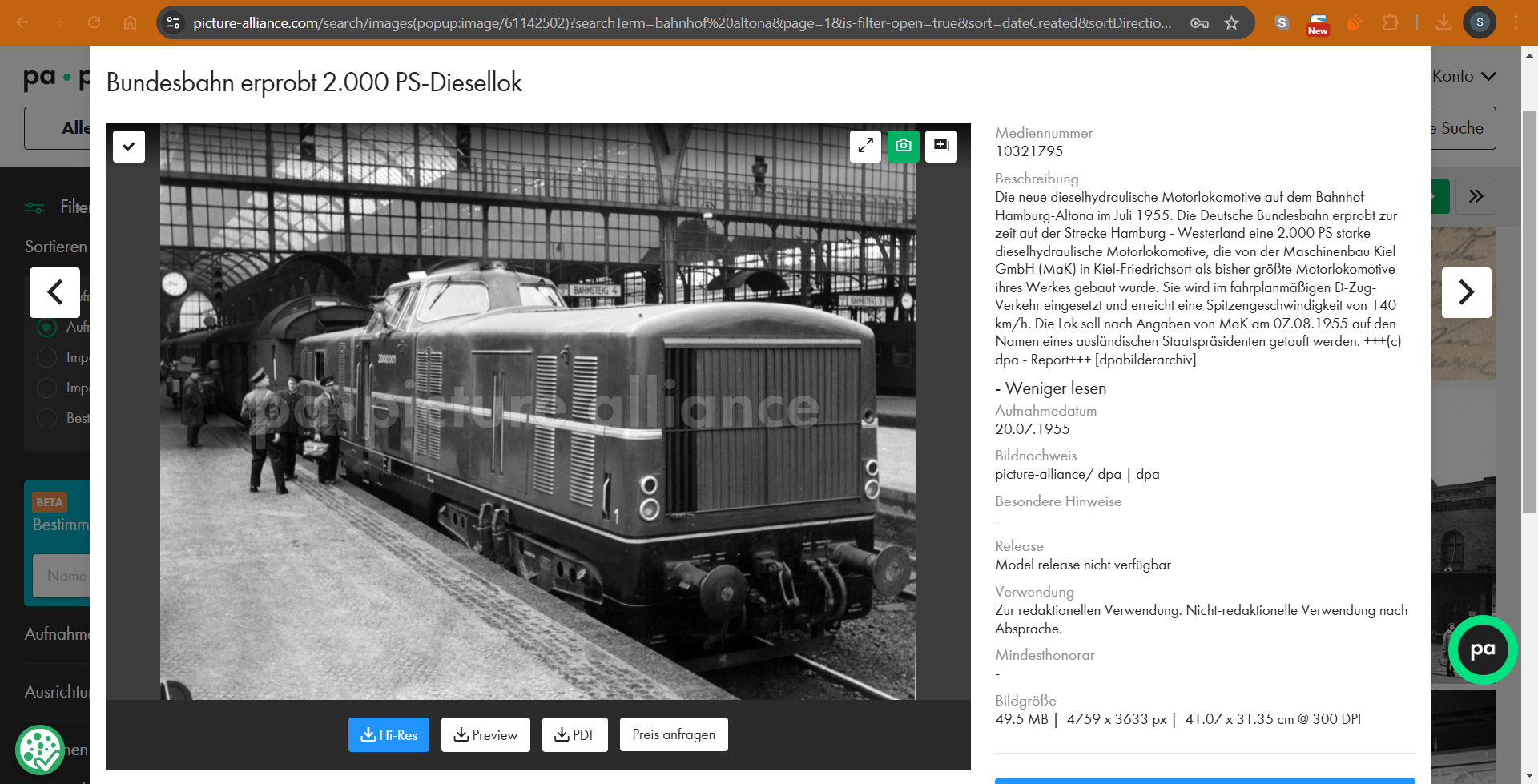Show next image in popup
Viewport: 1538px width, 784px height.
(1466, 292)
